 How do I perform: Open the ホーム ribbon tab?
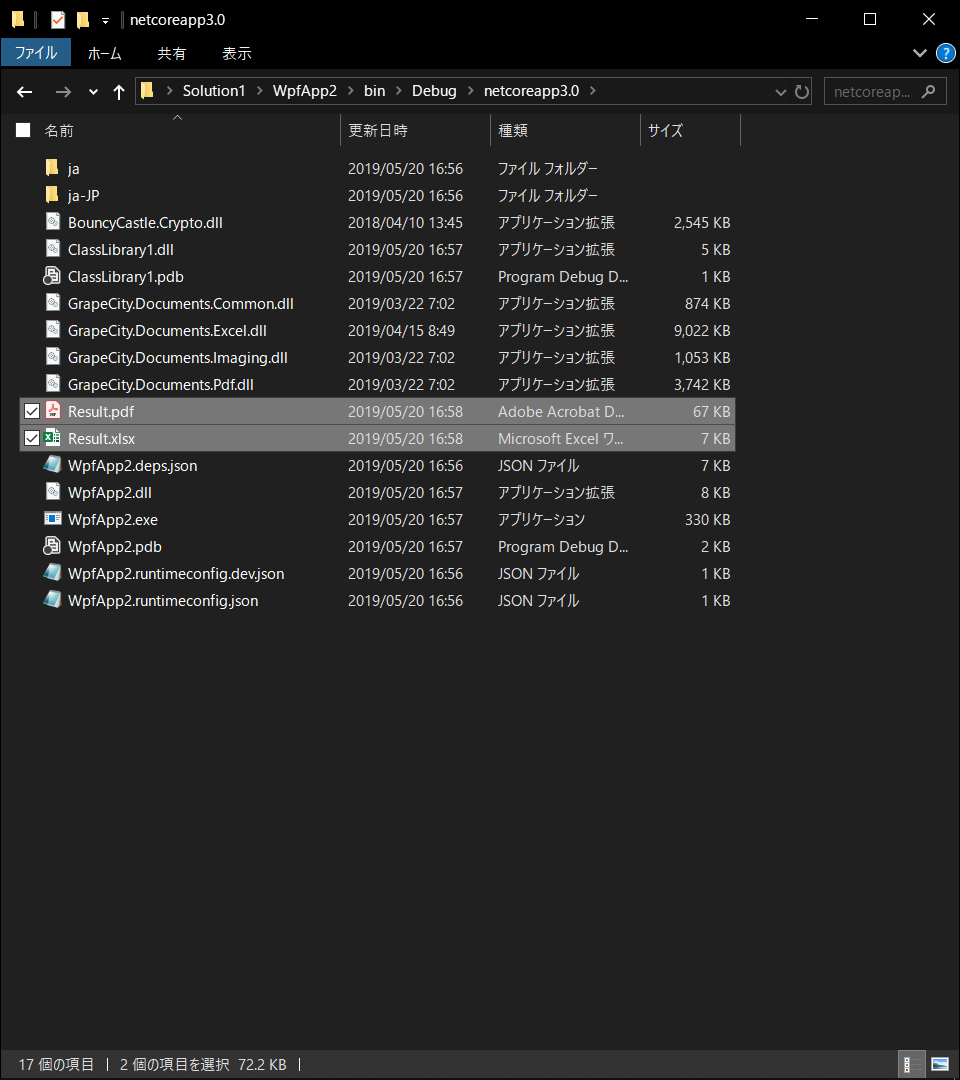[105, 53]
